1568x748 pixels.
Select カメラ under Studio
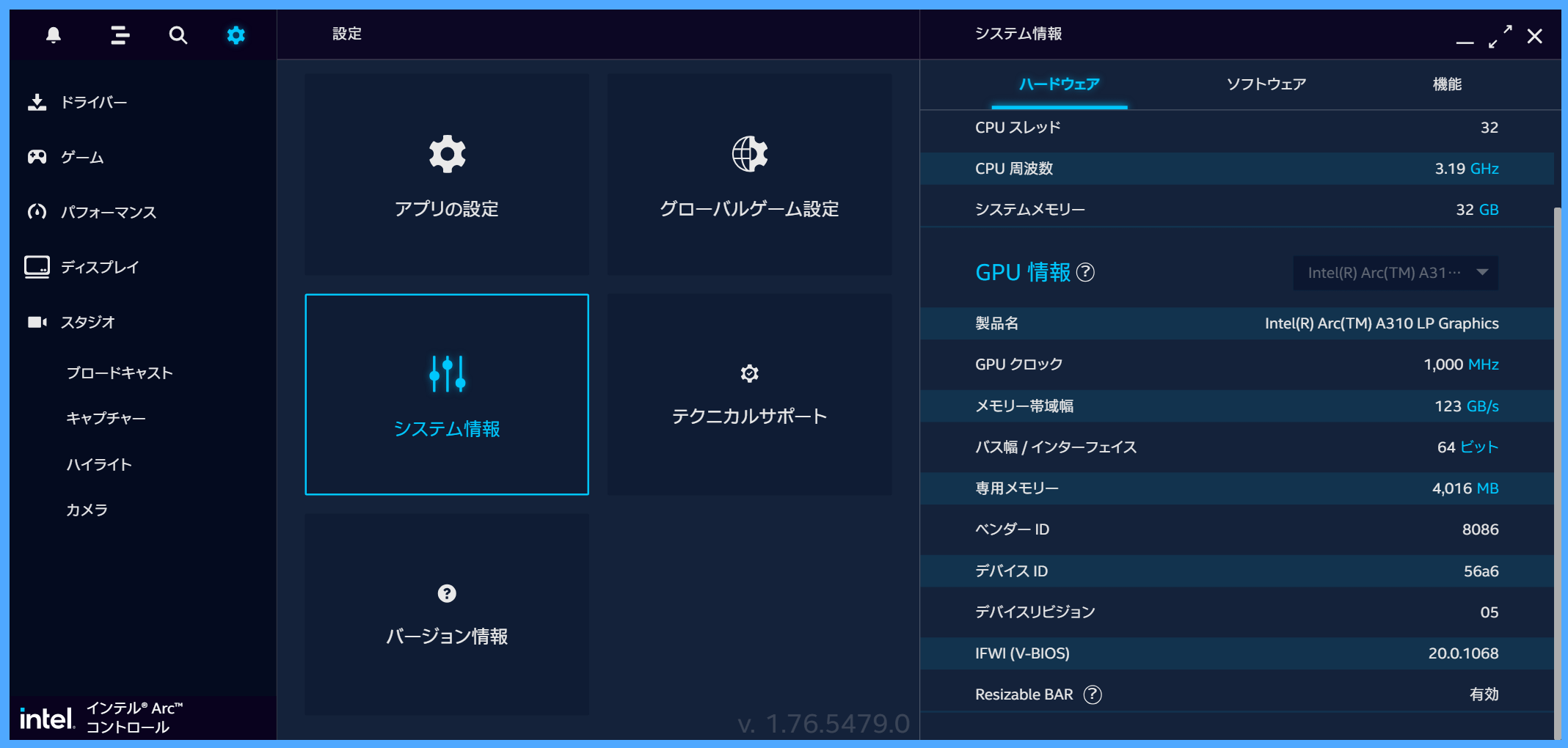coord(87,510)
